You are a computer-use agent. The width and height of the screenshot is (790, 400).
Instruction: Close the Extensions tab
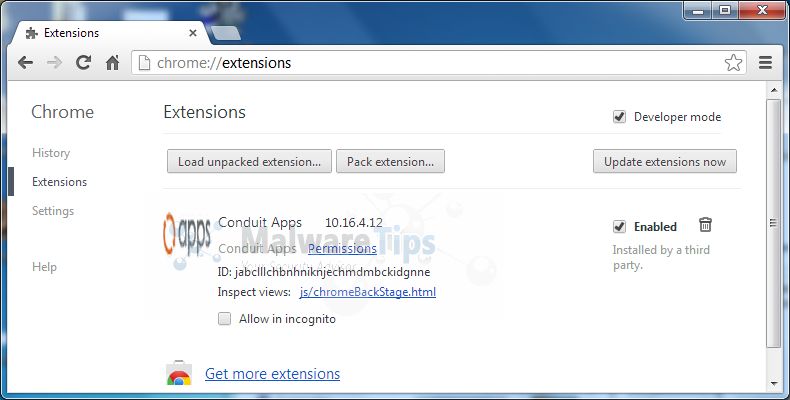click(x=192, y=33)
